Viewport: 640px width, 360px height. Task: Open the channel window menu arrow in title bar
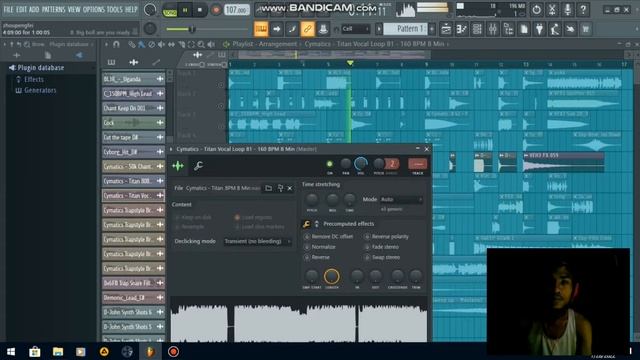click(171, 149)
